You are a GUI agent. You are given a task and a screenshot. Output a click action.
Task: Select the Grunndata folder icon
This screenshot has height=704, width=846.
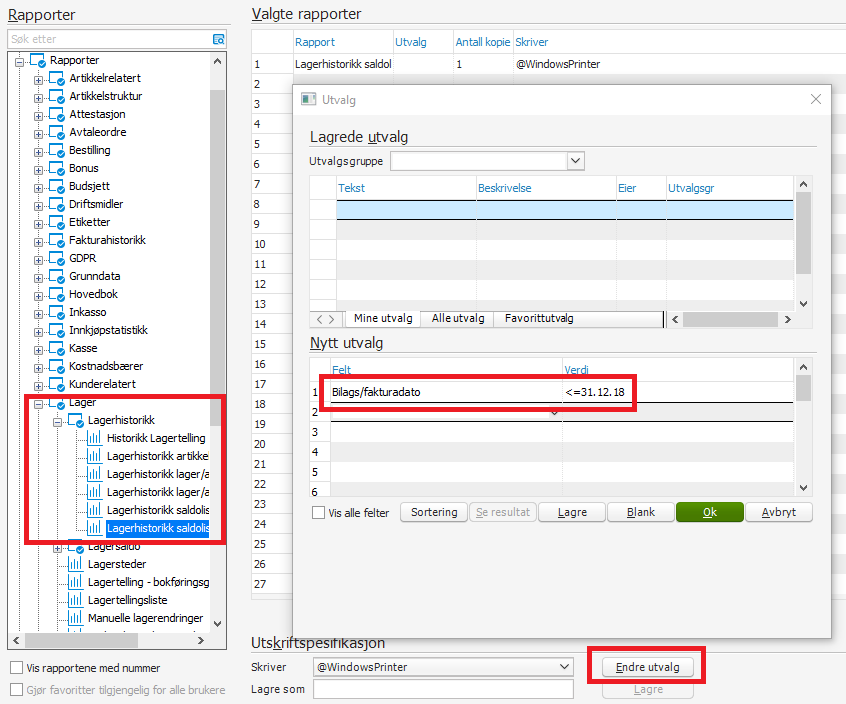(57, 277)
